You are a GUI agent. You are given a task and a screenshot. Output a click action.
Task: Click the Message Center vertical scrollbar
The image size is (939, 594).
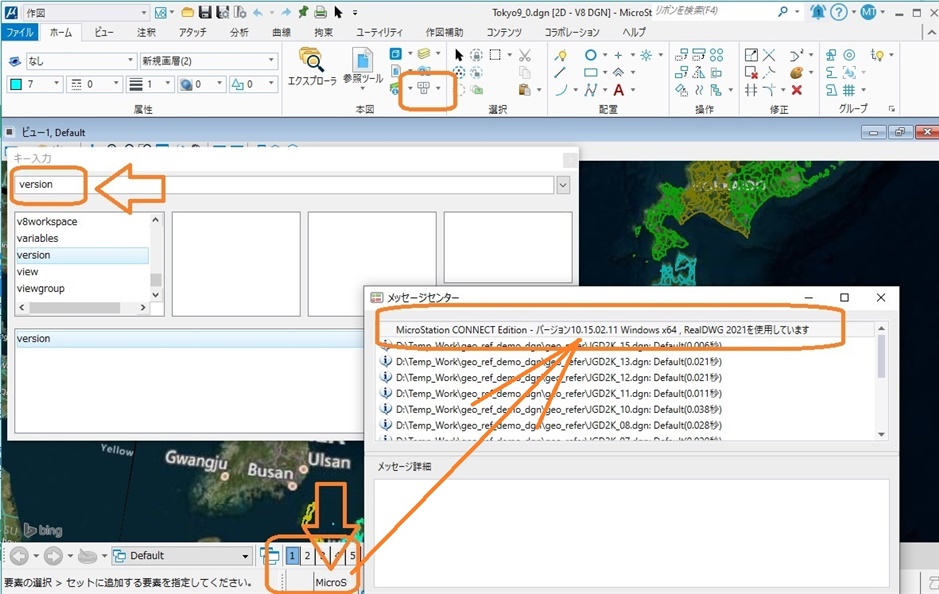click(x=881, y=381)
